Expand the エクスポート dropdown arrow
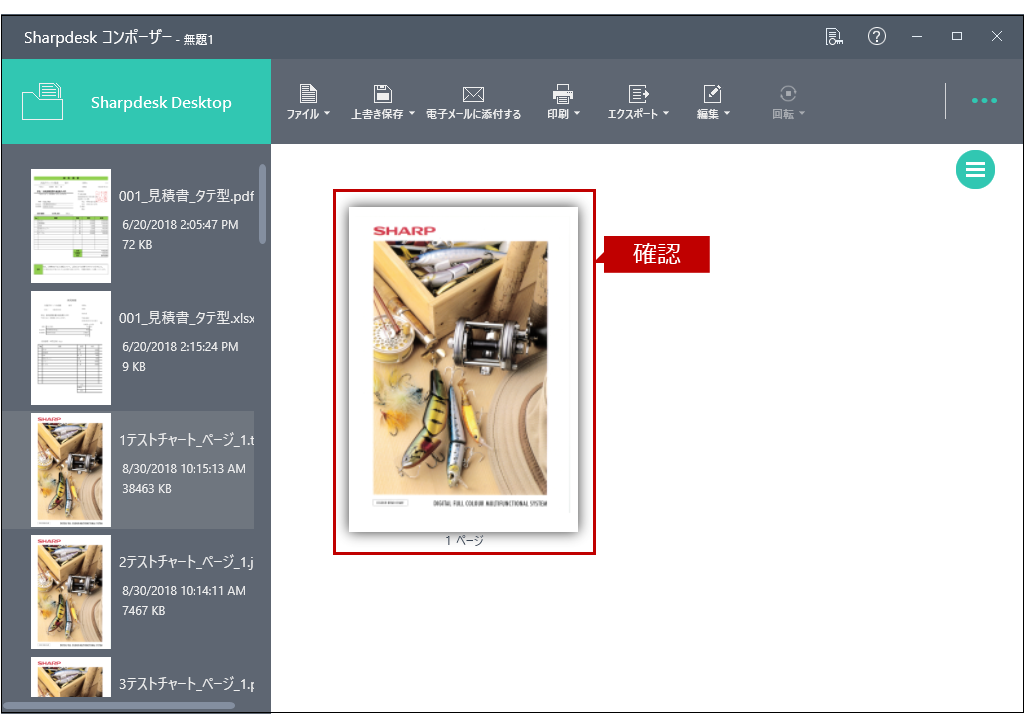The width and height of the screenshot is (1024, 728). (666, 114)
